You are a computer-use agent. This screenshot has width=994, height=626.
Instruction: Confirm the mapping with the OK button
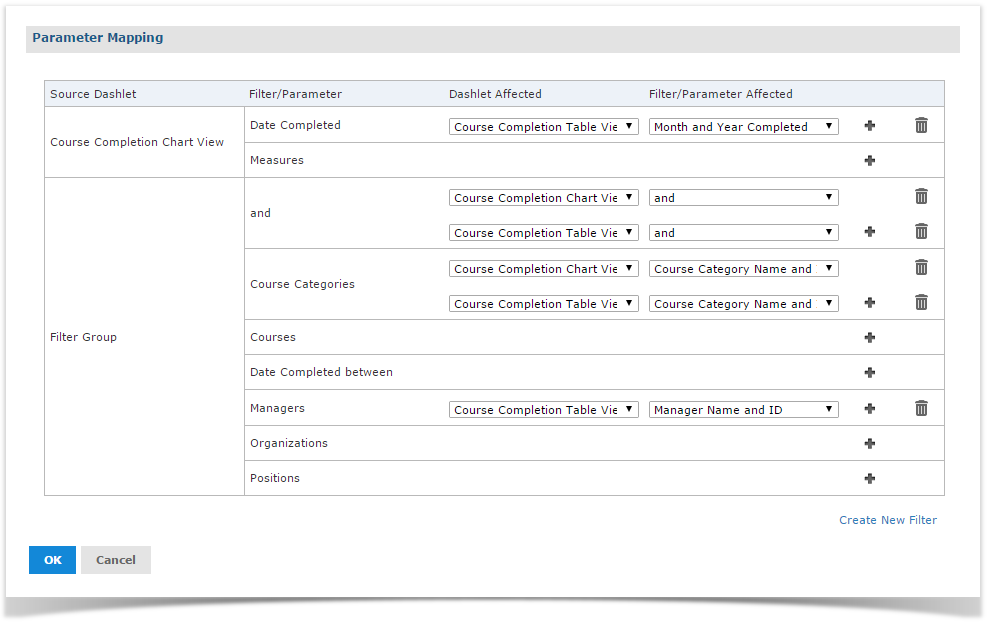tap(52, 560)
